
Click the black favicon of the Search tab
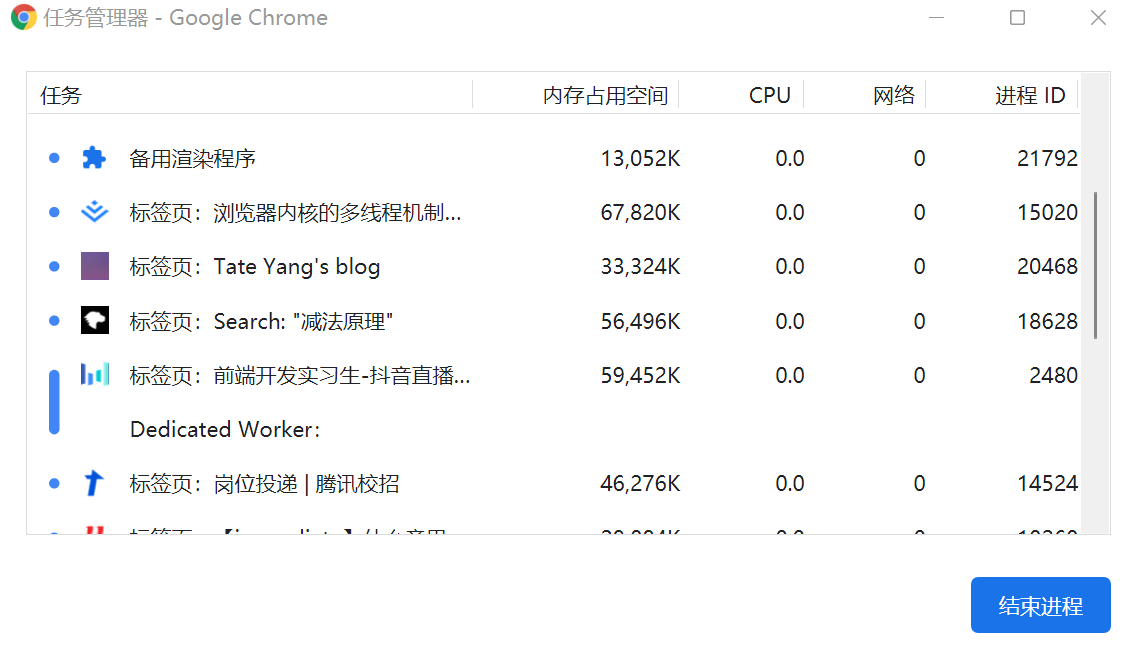94,321
